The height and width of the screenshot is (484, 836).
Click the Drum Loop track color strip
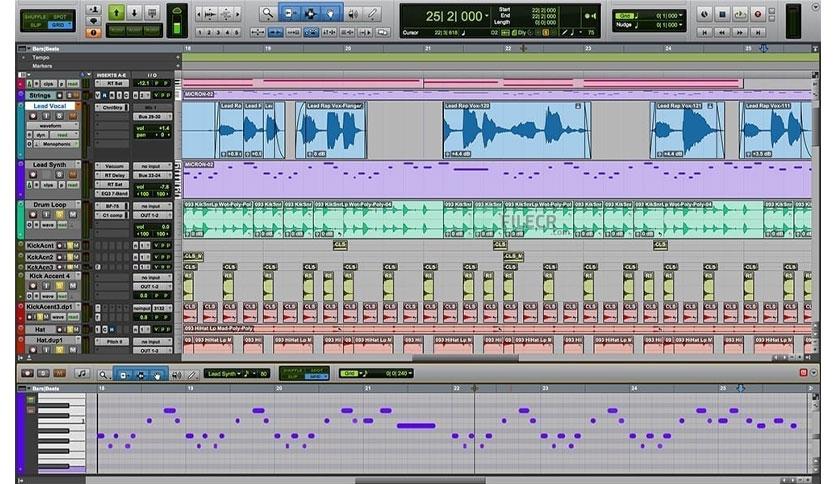click(20, 220)
